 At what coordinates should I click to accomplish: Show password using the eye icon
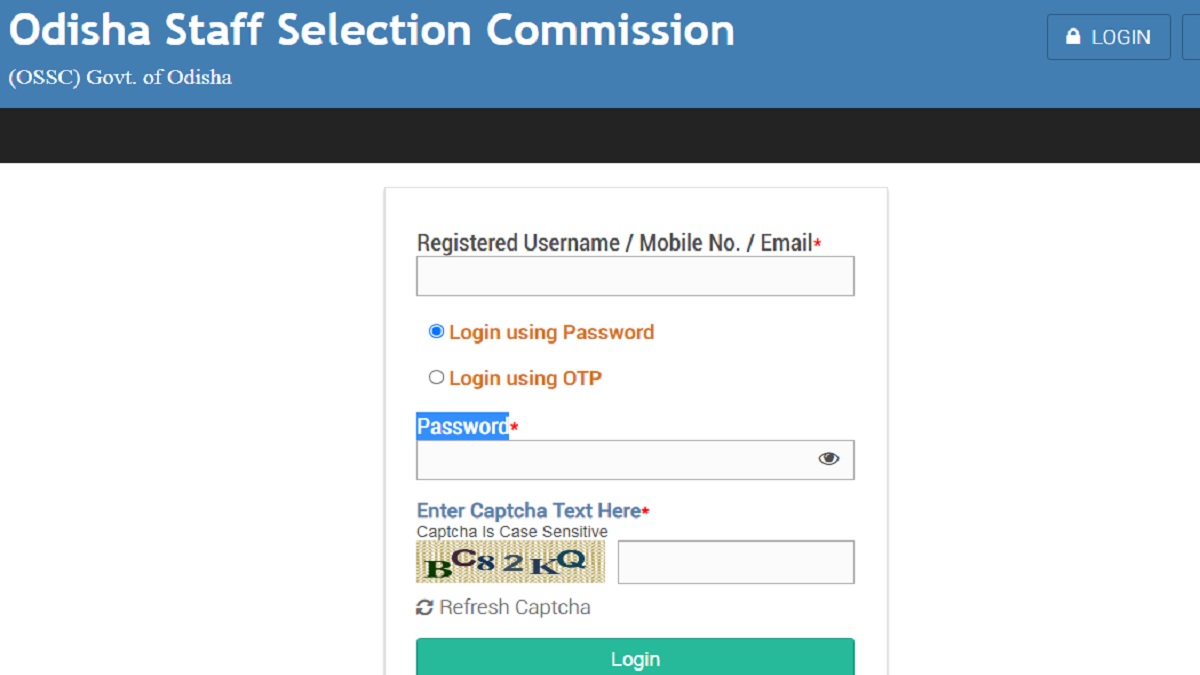coord(828,459)
